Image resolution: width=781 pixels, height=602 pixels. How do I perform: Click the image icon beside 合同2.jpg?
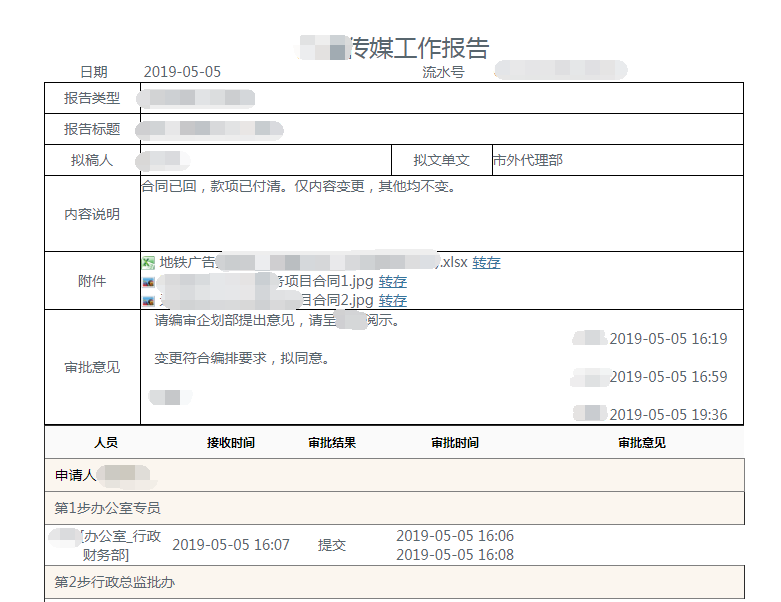(x=148, y=301)
